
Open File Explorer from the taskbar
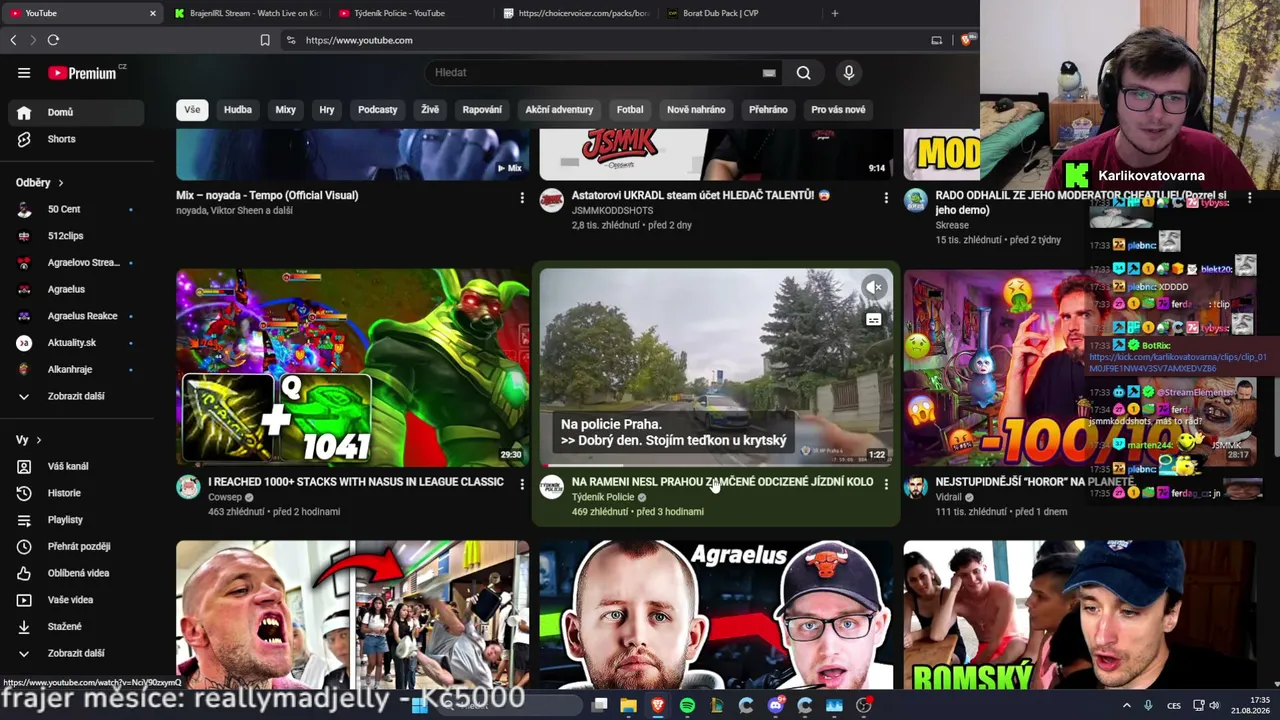tap(628, 706)
